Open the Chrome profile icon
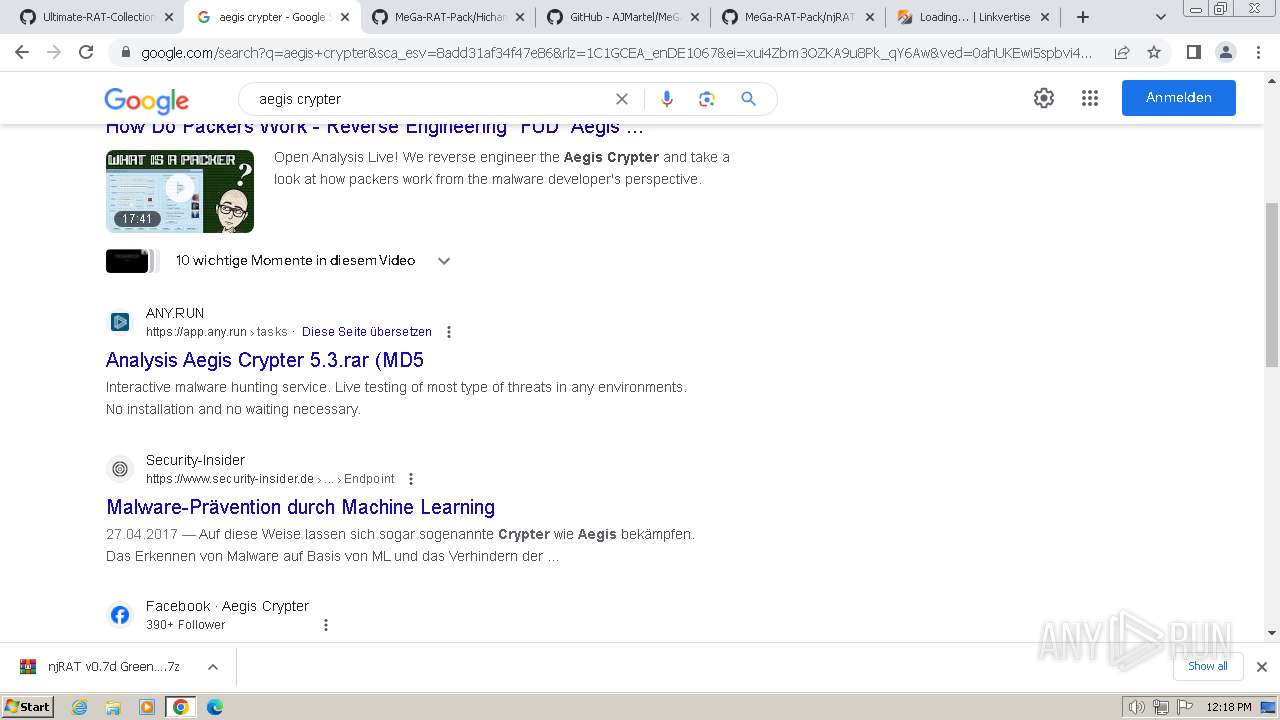The width and height of the screenshot is (1280, 720). (x=1225, y=52)
